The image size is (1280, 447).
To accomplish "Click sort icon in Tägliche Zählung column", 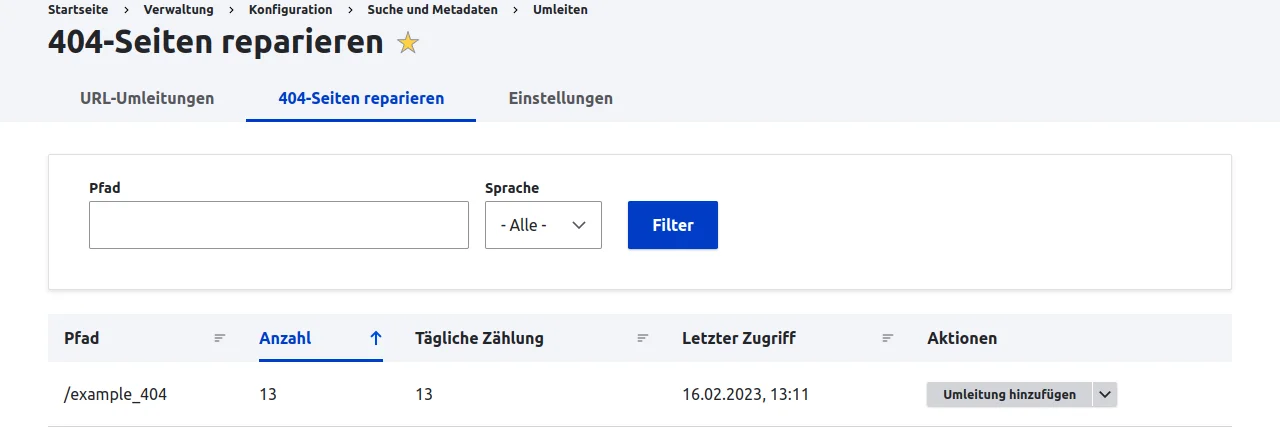I will tap(643, 338).
